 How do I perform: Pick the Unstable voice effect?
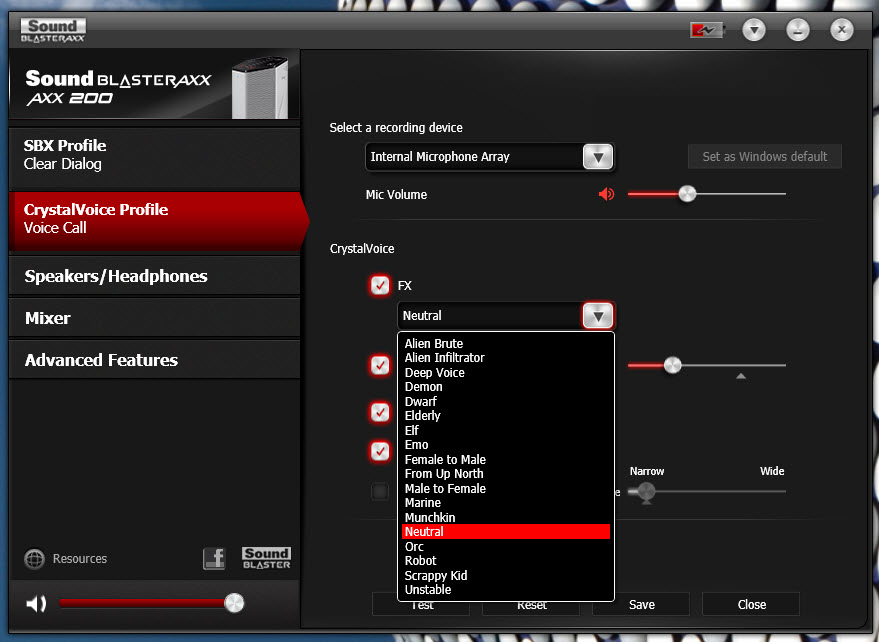pos(506,590)
